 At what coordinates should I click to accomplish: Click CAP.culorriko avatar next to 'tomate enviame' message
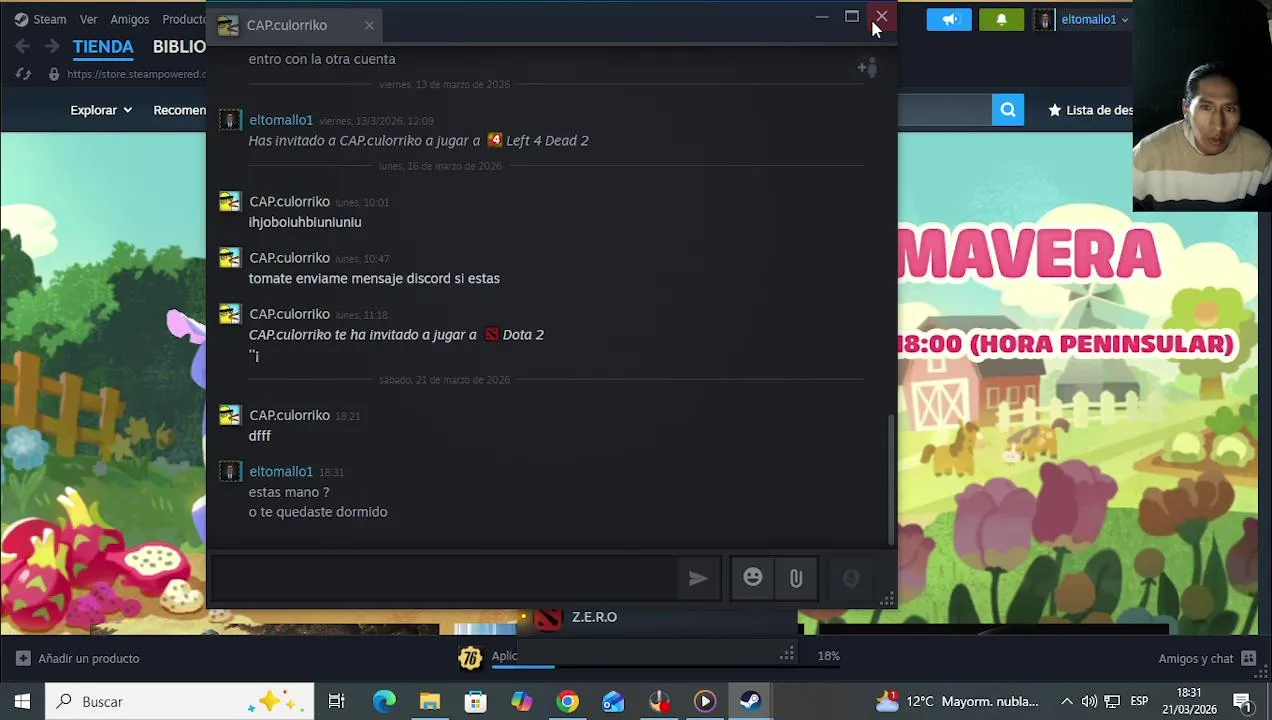click(x=230, y=258)
